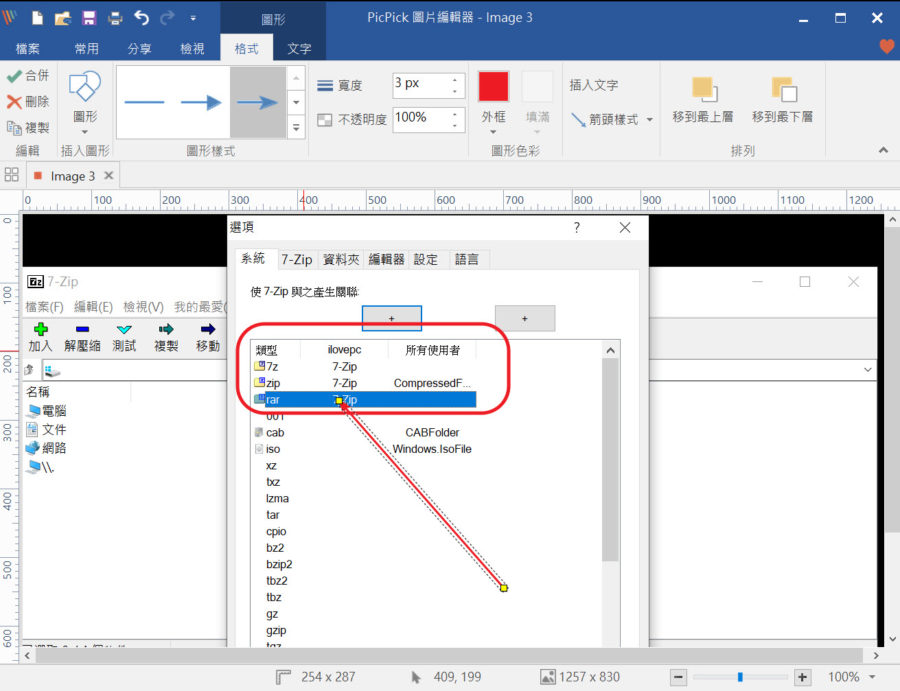Click the 不透明度 opacity value field
900x691 pixels.
click(421, 119)
